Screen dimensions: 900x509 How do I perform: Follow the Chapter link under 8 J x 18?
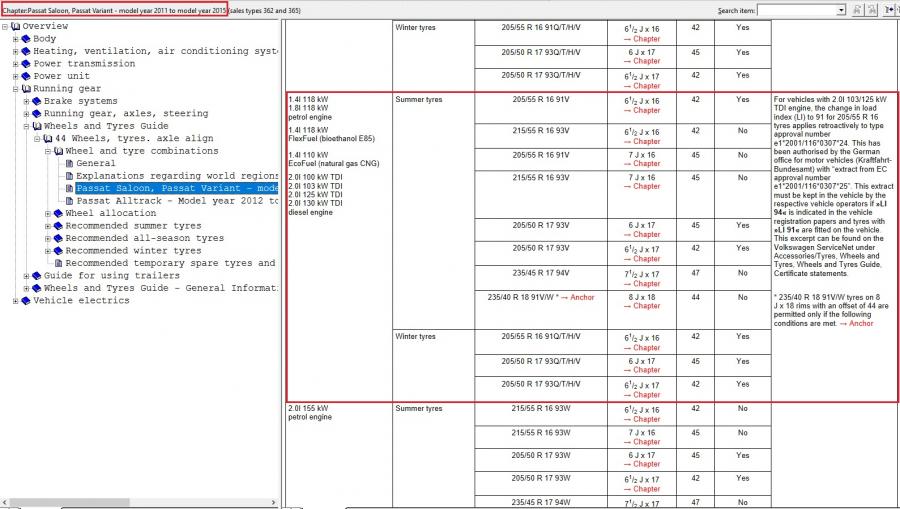pyautogui.click(x=647, y=306)
